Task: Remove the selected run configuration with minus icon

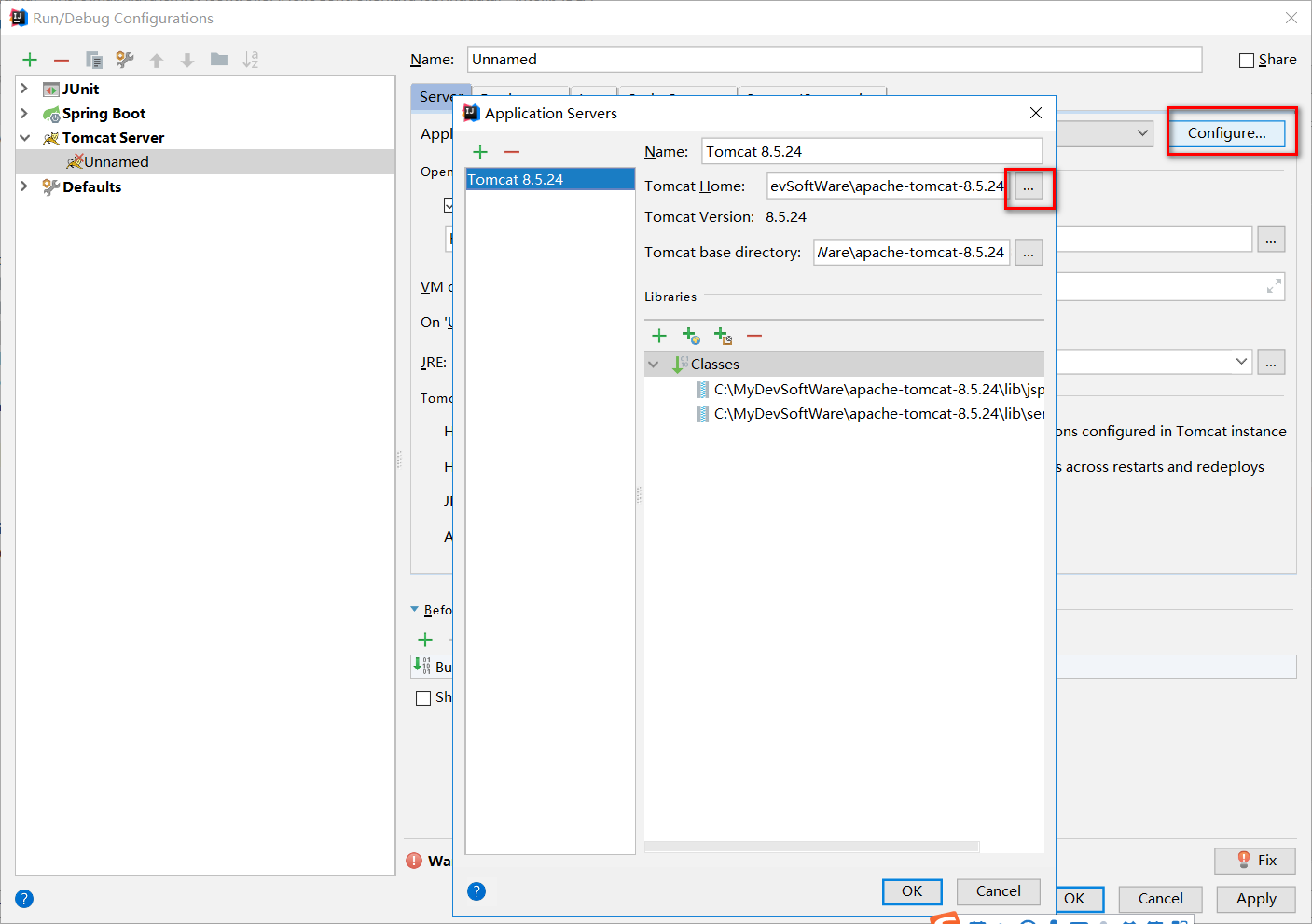Action: (62, 61)
